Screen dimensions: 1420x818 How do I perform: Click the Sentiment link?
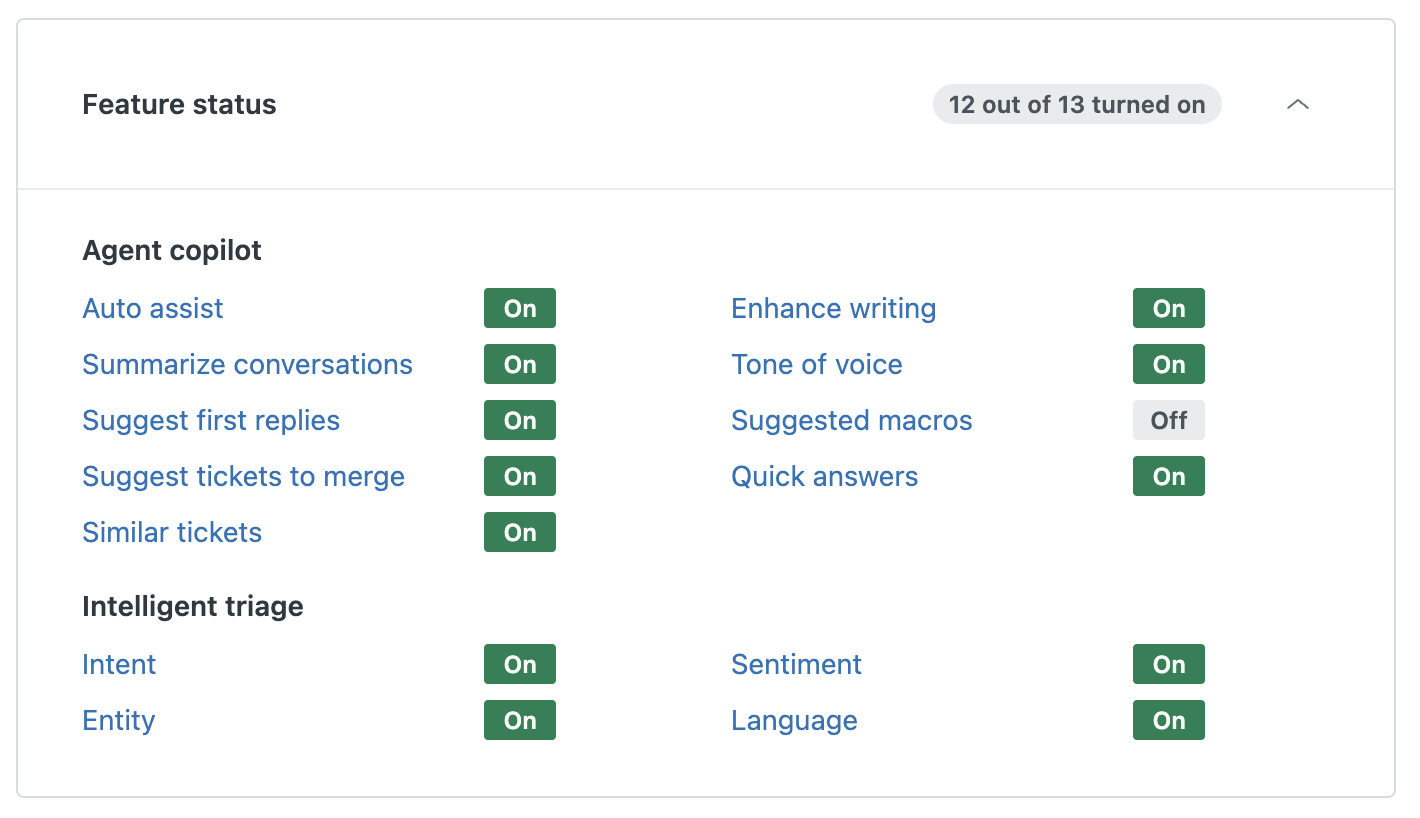pos(796,665)
